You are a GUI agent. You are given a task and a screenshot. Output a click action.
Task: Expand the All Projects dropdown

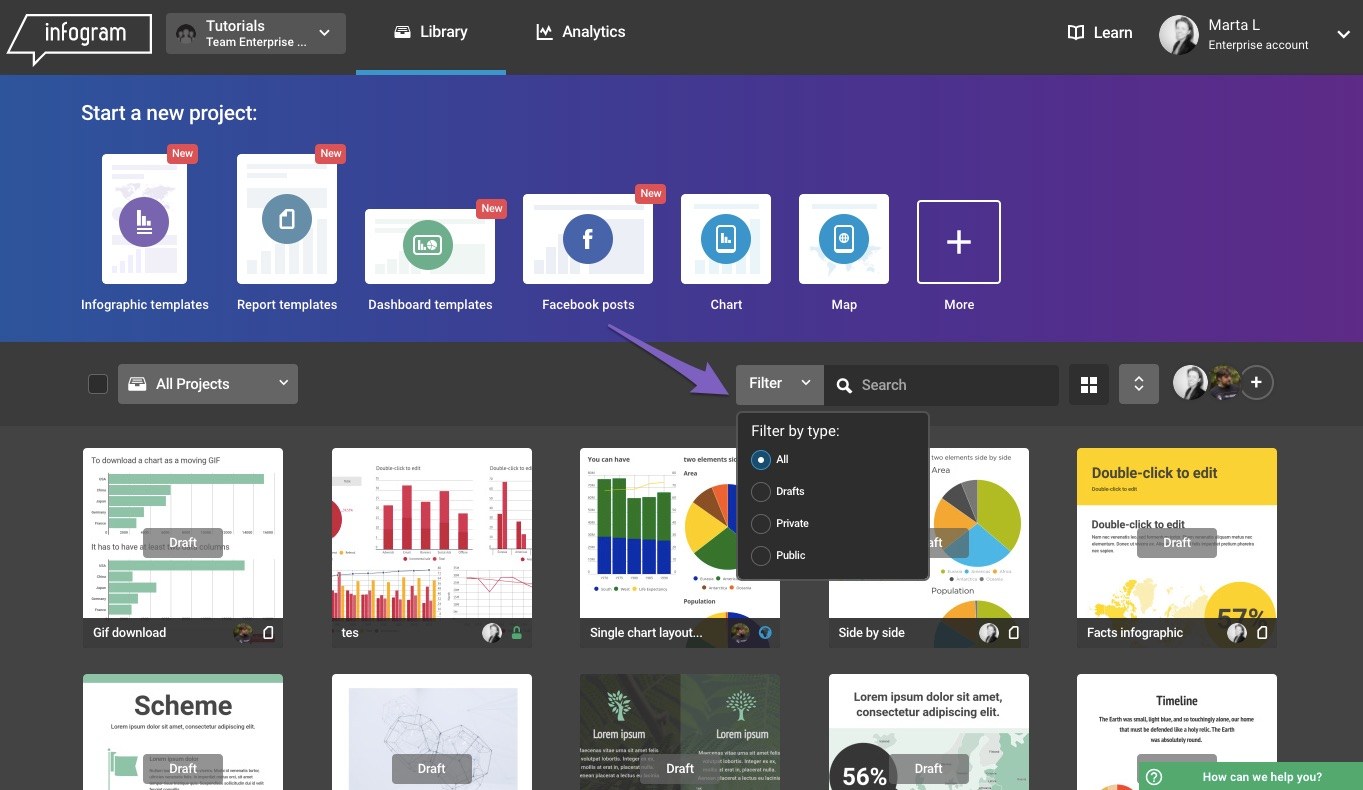point(208,384)
